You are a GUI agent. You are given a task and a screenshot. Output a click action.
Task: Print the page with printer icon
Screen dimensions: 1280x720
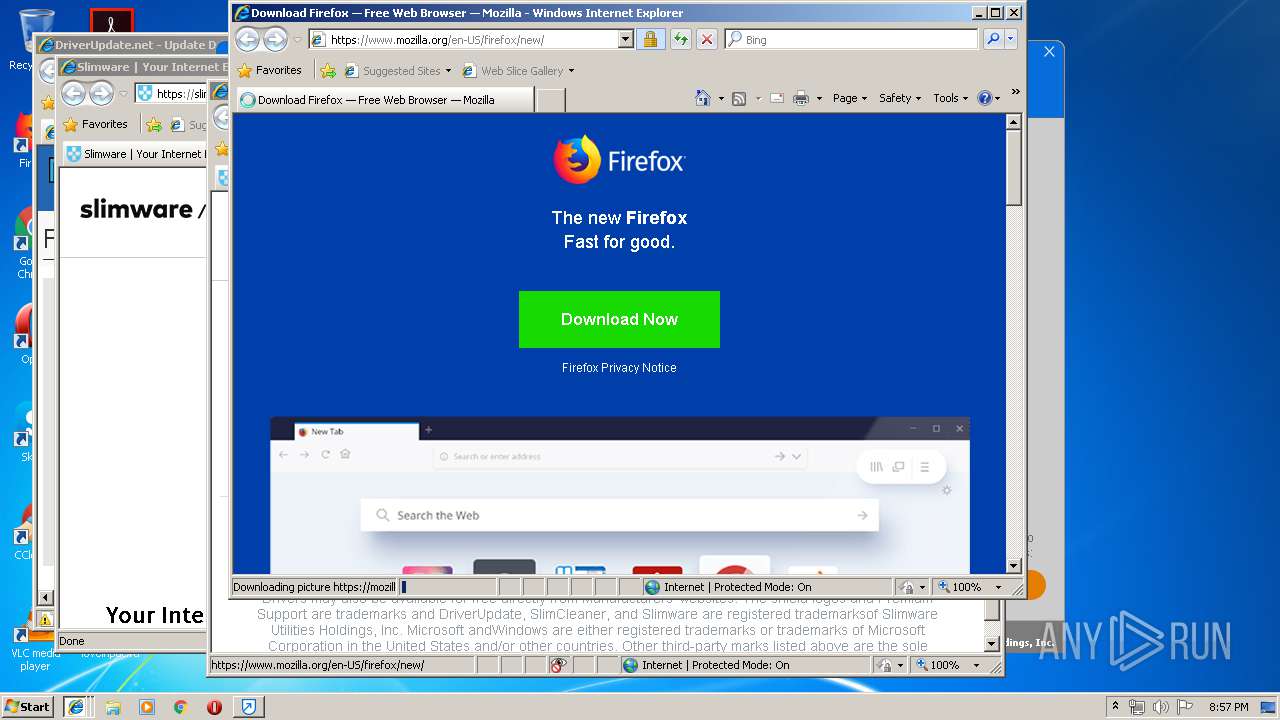point(800,98)
